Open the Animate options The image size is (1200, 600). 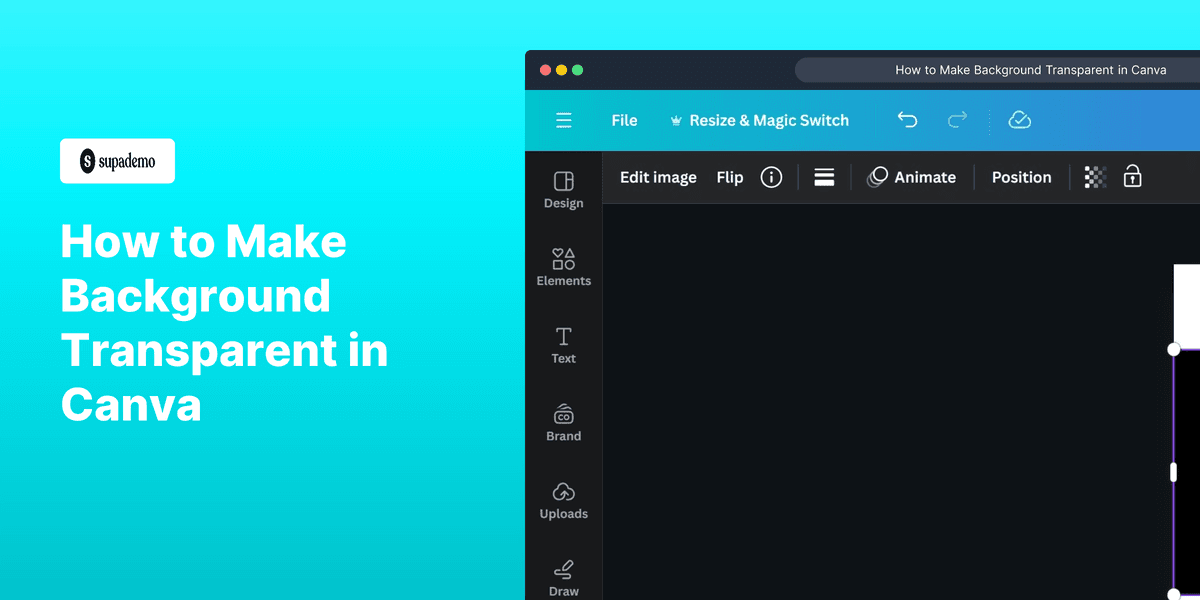(912, 177)
